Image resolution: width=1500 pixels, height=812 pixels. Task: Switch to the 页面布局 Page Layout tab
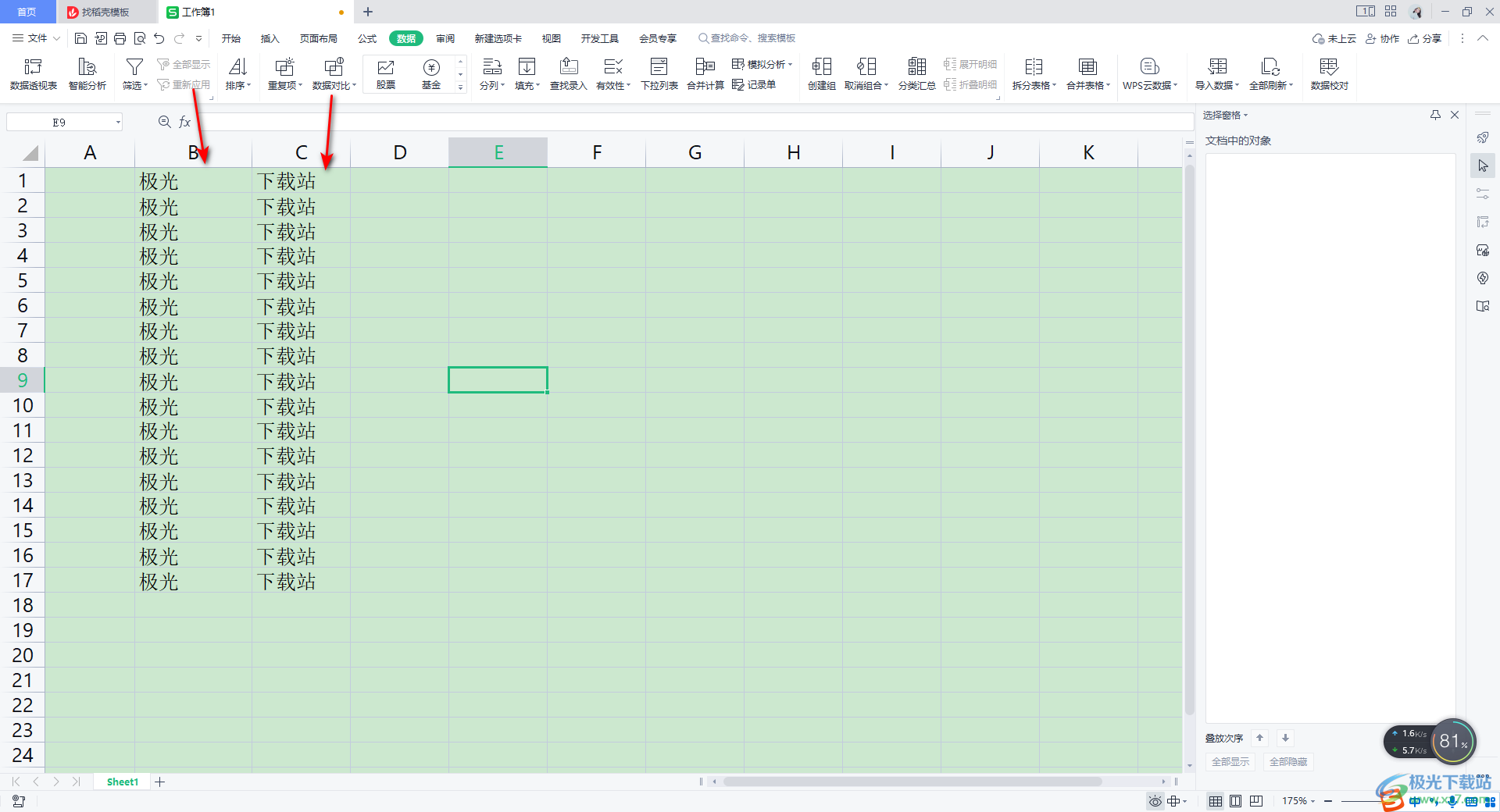tap(318, 38)
